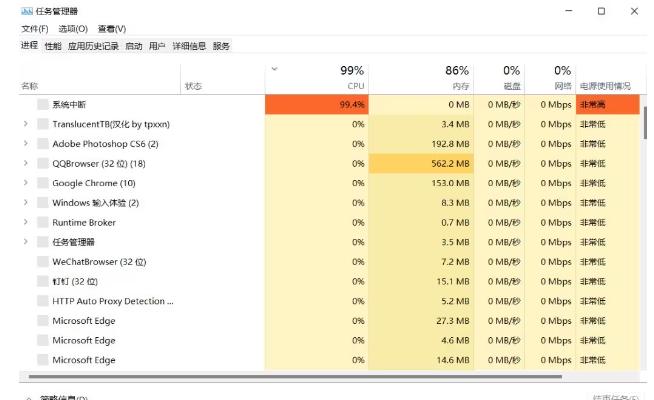Click the 钉钉 (32 位) process icon

[x=43, y=281]
